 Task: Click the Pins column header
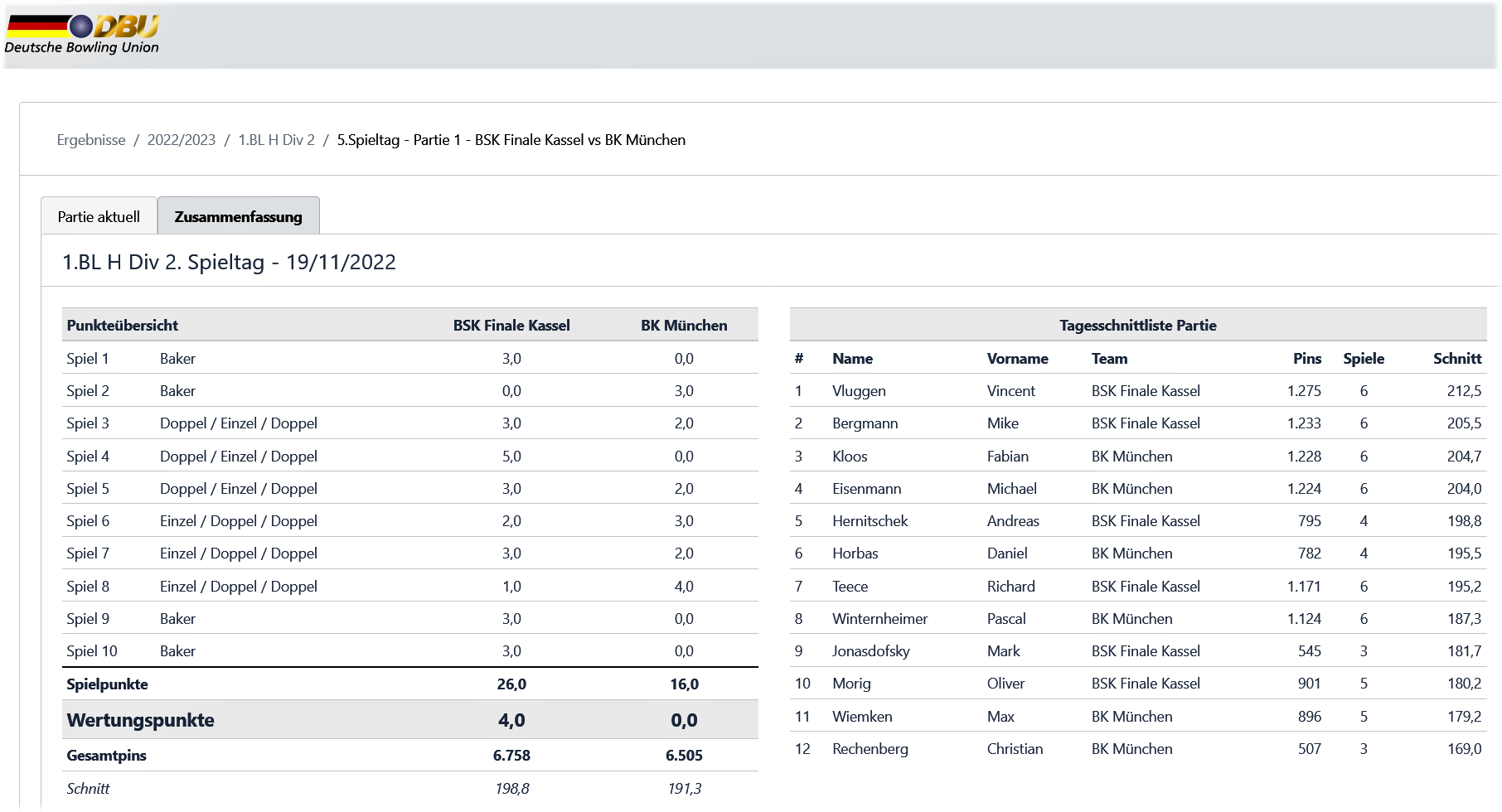1307,359
